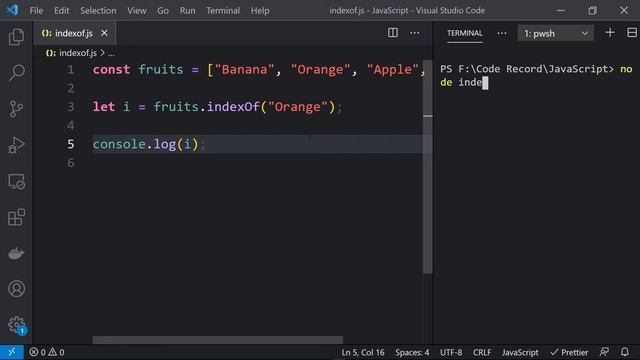Open the Search view
Image resolution: width=640 pixels, height=360 pixels.
[x=16, y=73]
